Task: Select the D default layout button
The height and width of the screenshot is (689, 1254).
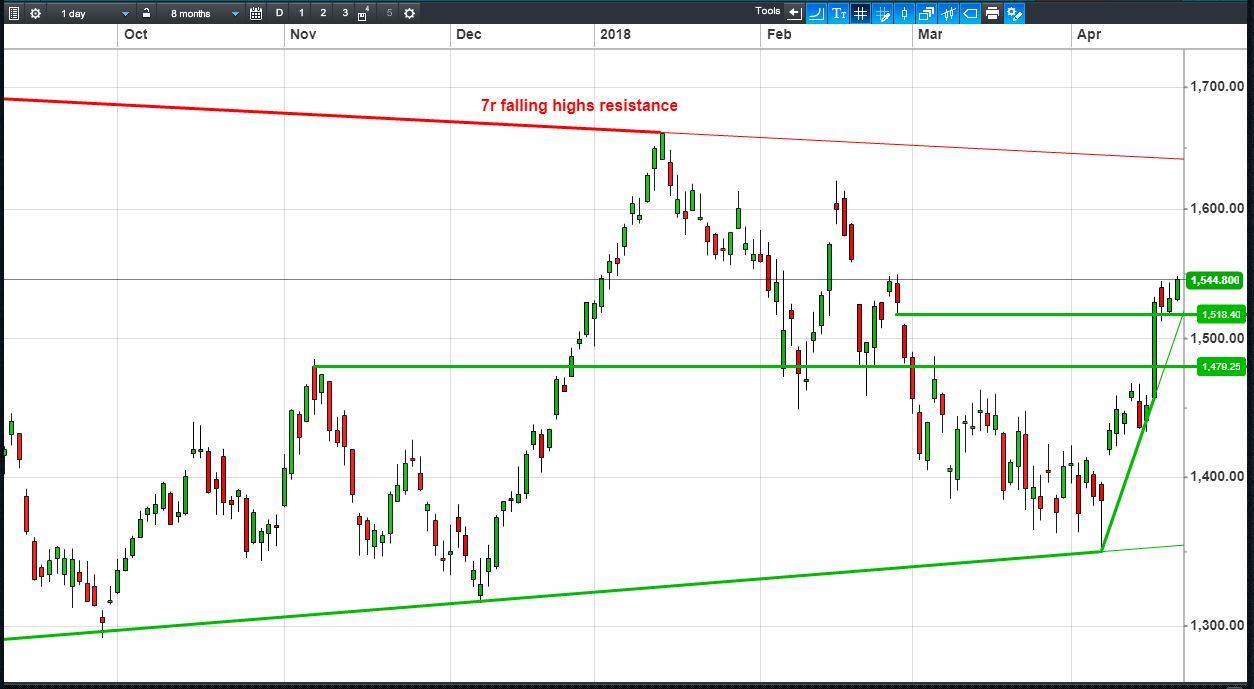Action: tap(279, 14)
